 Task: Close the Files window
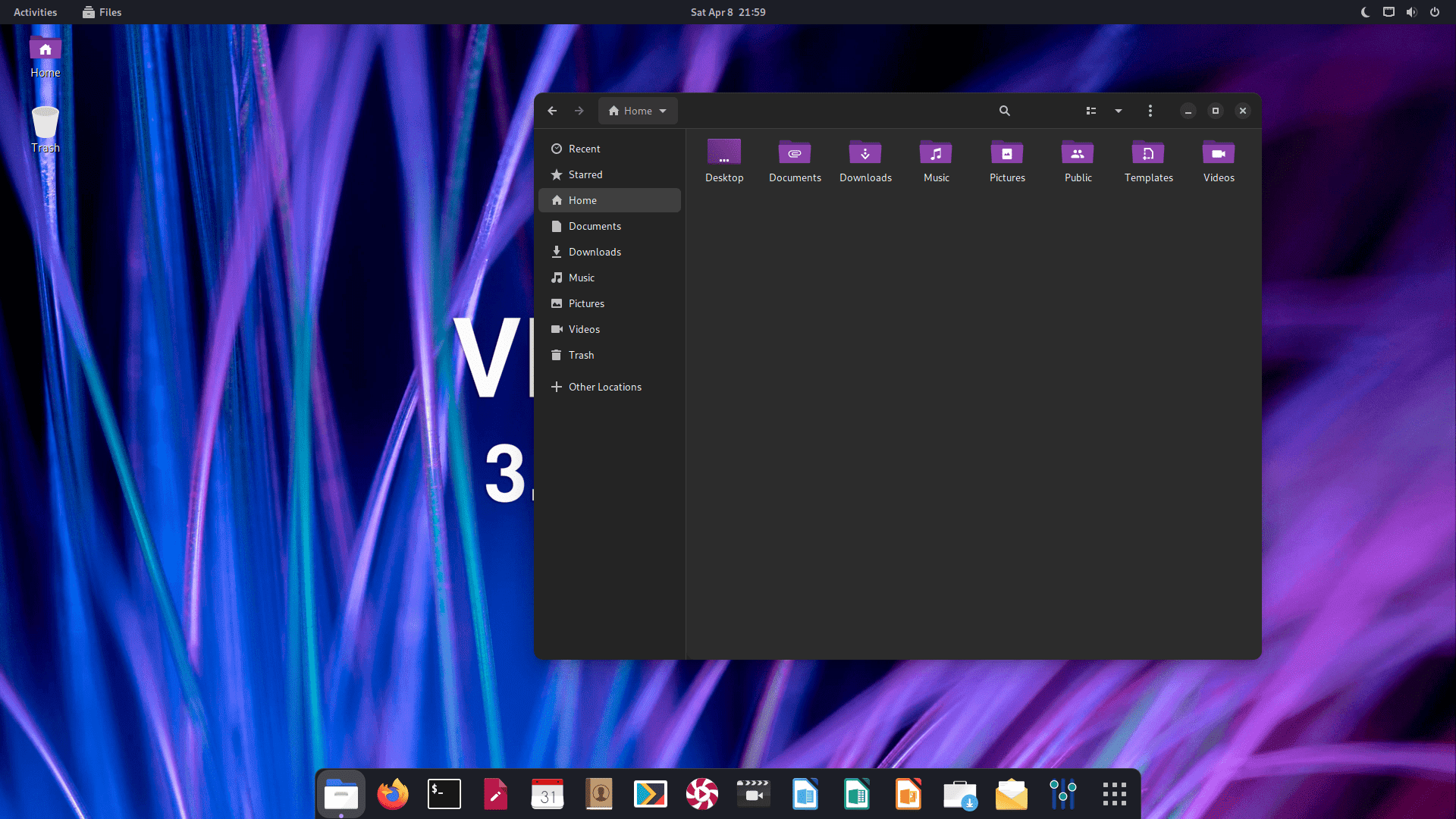1243,111
